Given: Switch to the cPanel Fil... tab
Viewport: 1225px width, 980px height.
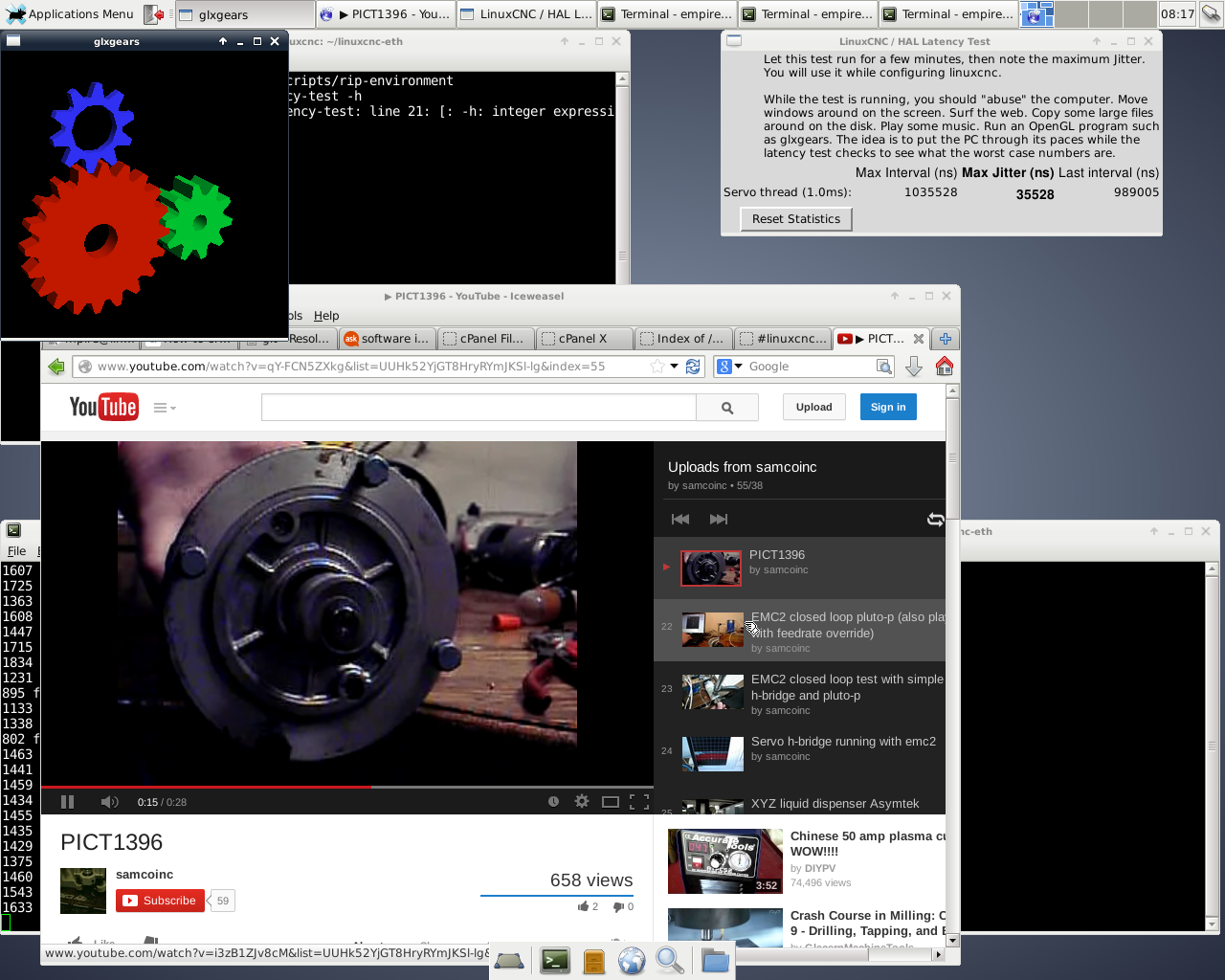Looking at the screenshot, I should click(x=485, y=339).
